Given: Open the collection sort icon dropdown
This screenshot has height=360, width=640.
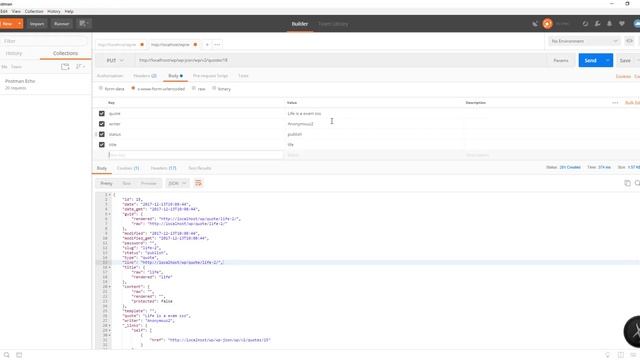Looking at the screenshot, I should (80, 67).
